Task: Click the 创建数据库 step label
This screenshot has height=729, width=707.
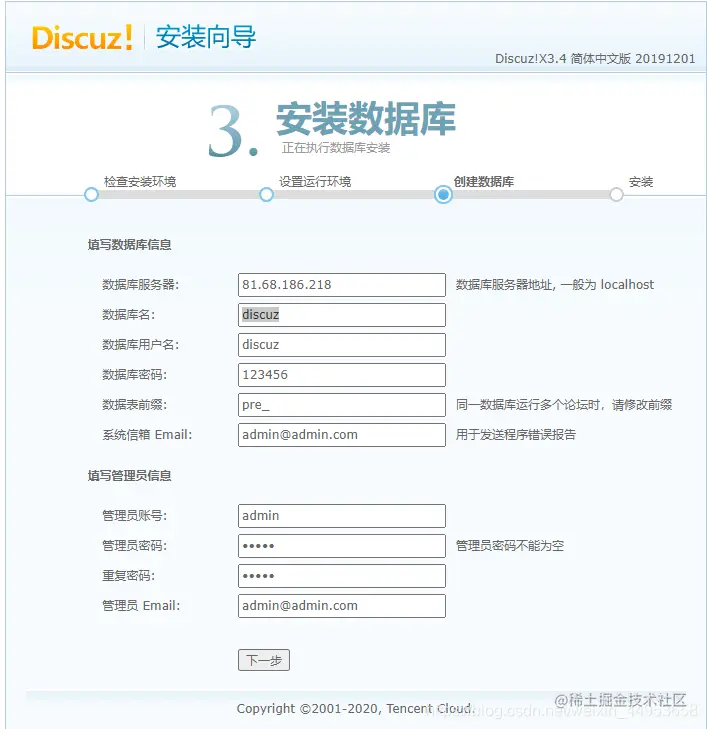Action: [483, 182]
